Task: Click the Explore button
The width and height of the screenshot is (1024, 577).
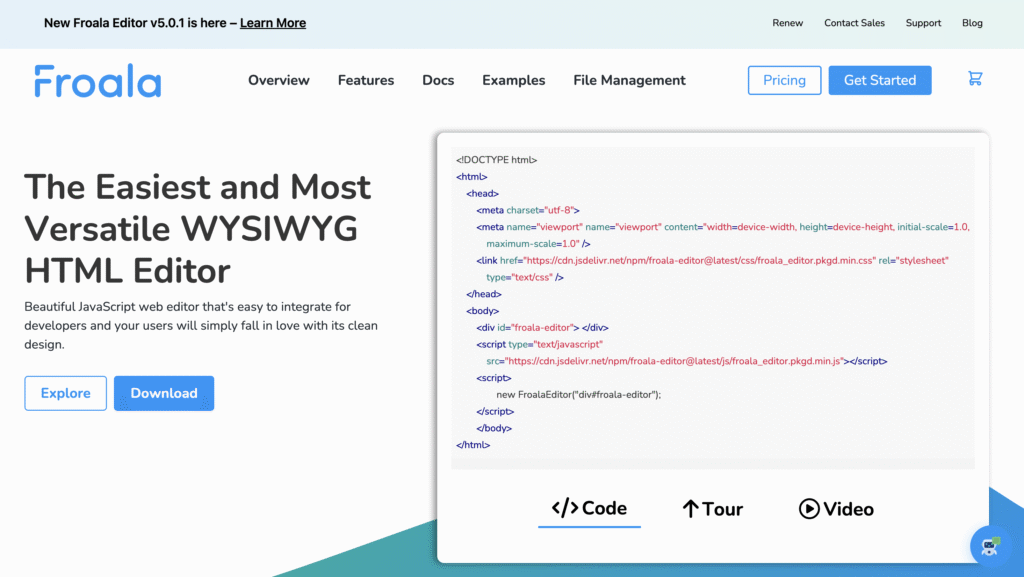Action: pos(65,393)
